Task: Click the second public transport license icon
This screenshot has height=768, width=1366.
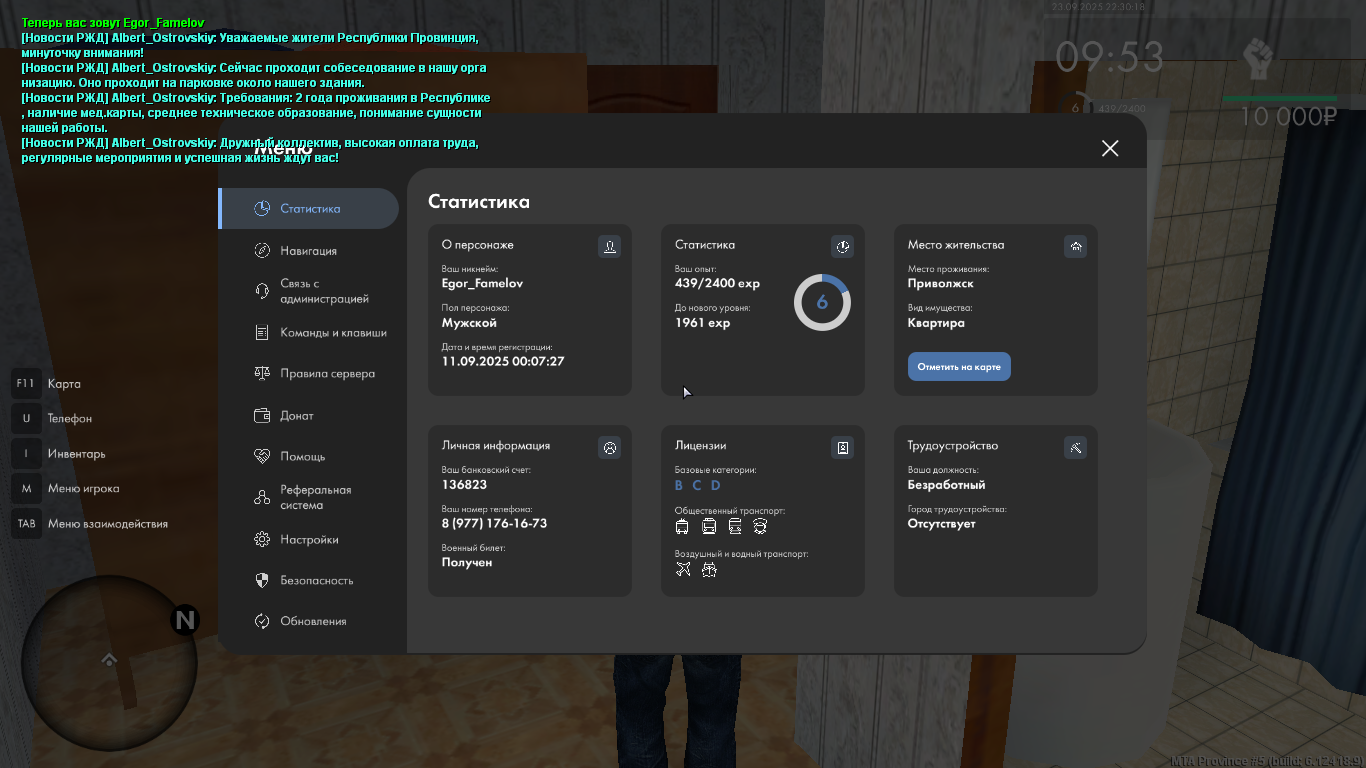Action: pos(709,526)
